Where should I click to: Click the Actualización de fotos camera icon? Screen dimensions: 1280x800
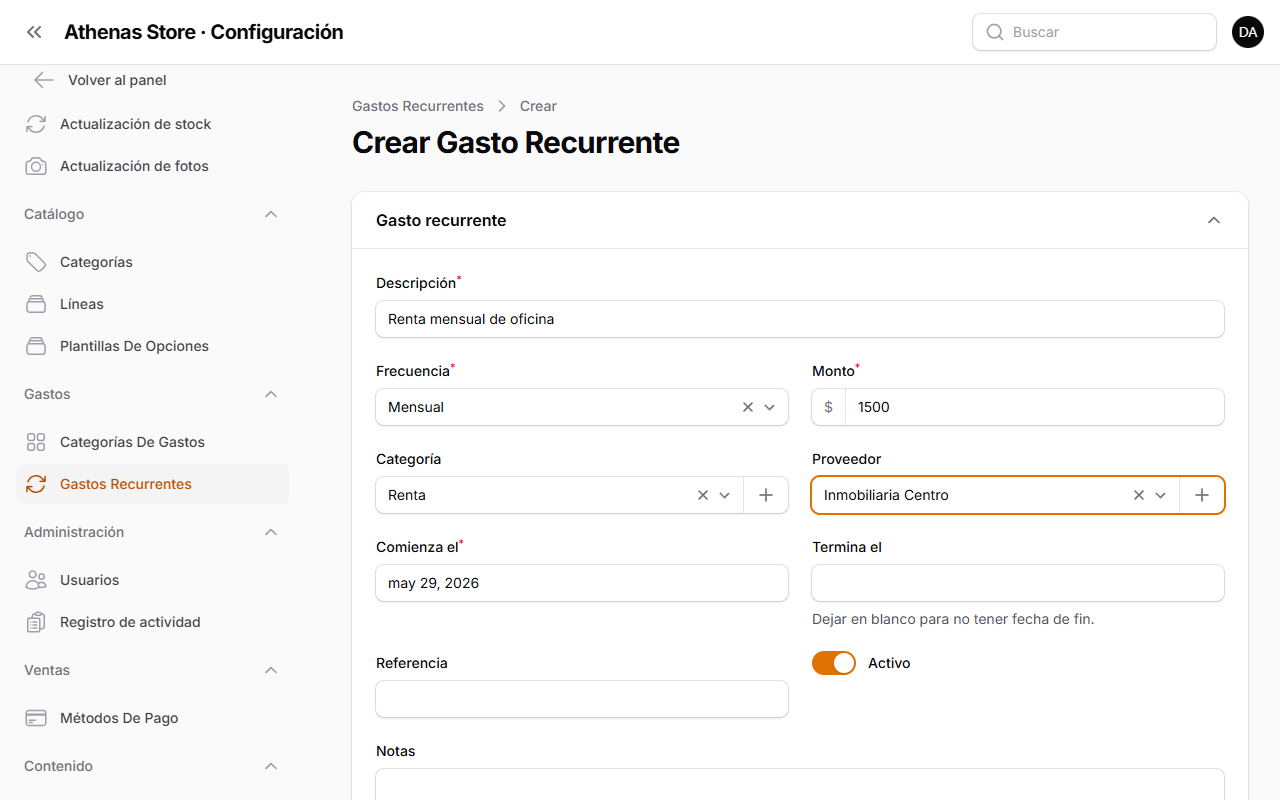(36, 166)
